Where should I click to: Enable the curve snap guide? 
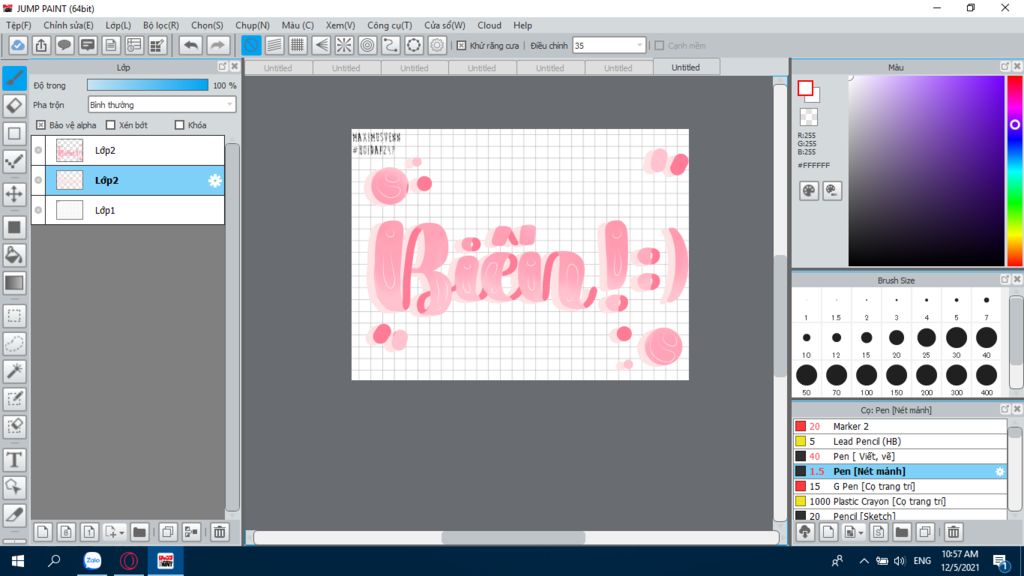391,45
